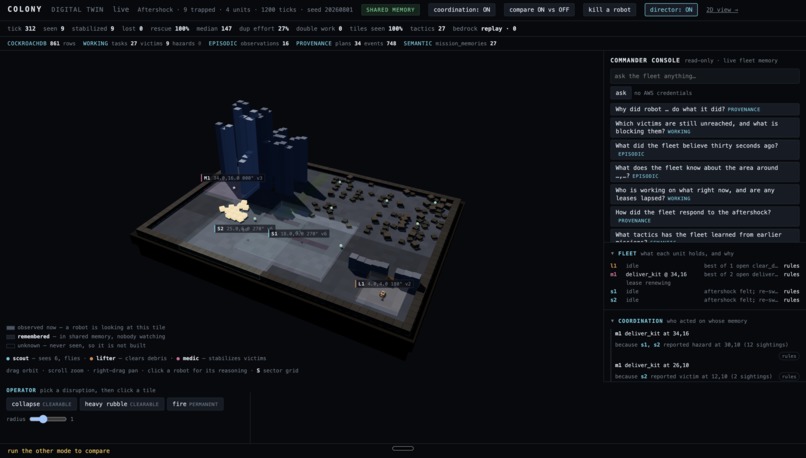This screenshot has height=458, width=806.
Task: Click rules tag under the 34,16 coordination entry
Action: (x=789, y=356)
